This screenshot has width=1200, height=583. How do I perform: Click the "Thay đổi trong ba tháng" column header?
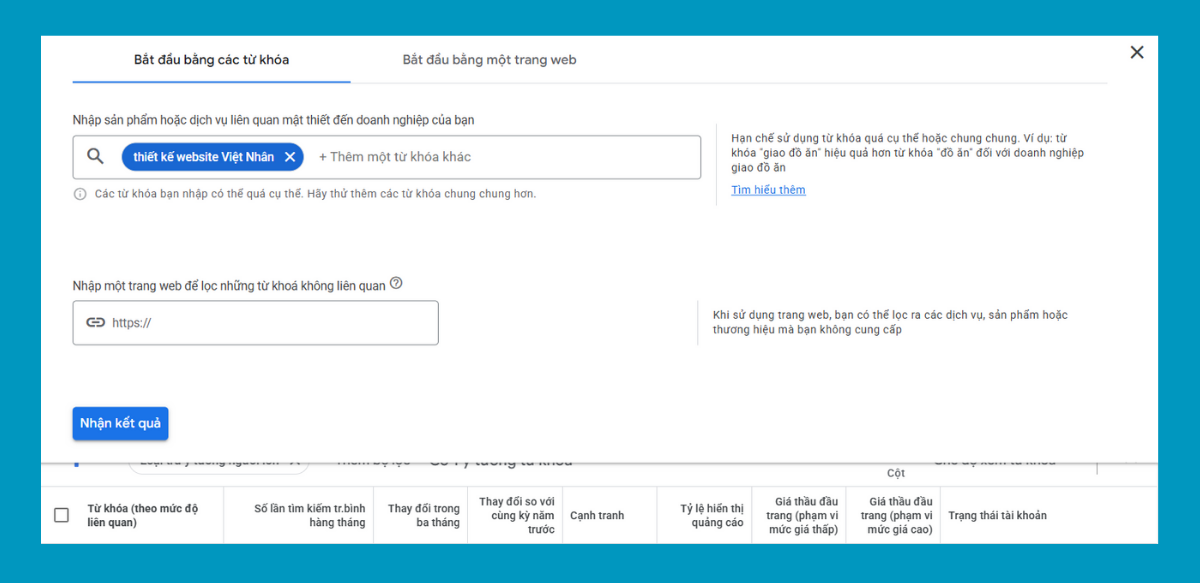click(x=423, y=515)
